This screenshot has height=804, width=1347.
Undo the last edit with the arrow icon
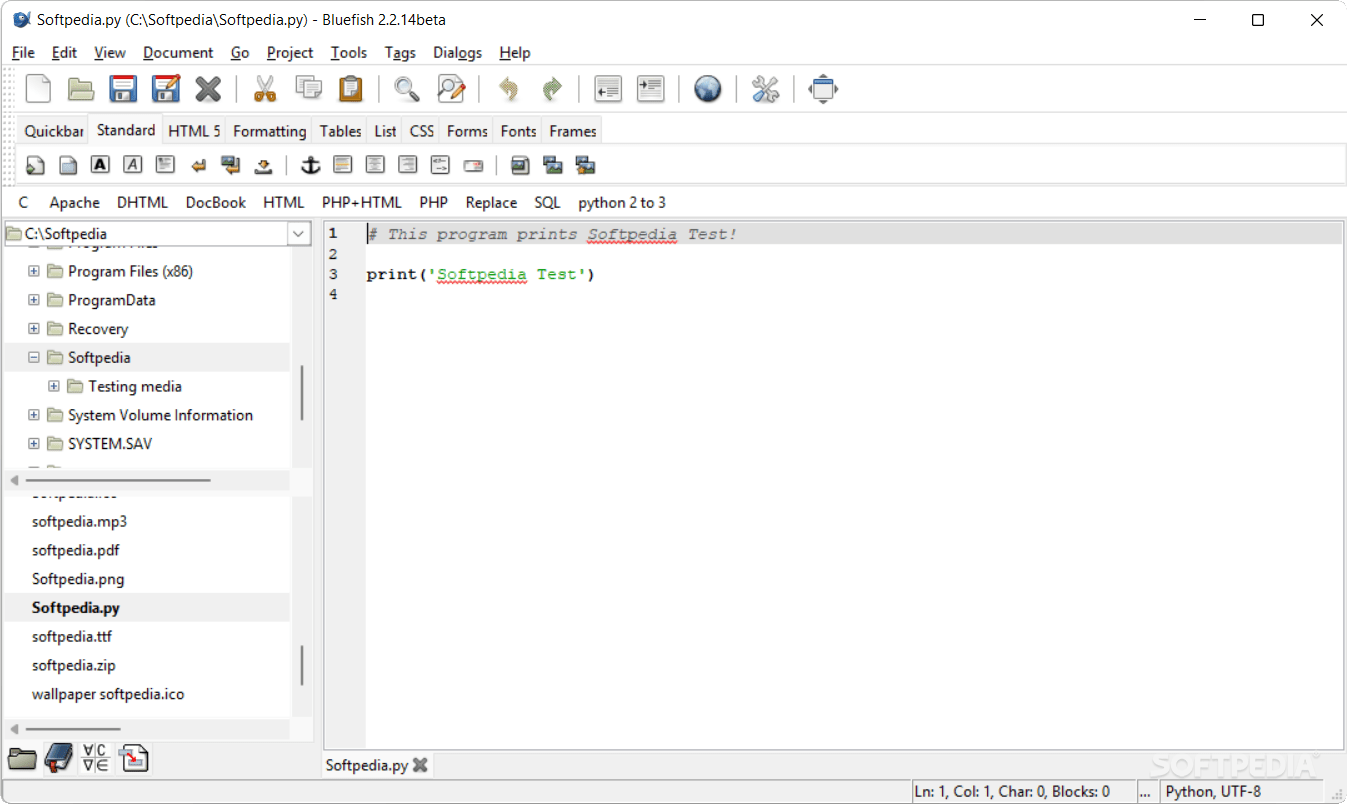tap(508, 89)
